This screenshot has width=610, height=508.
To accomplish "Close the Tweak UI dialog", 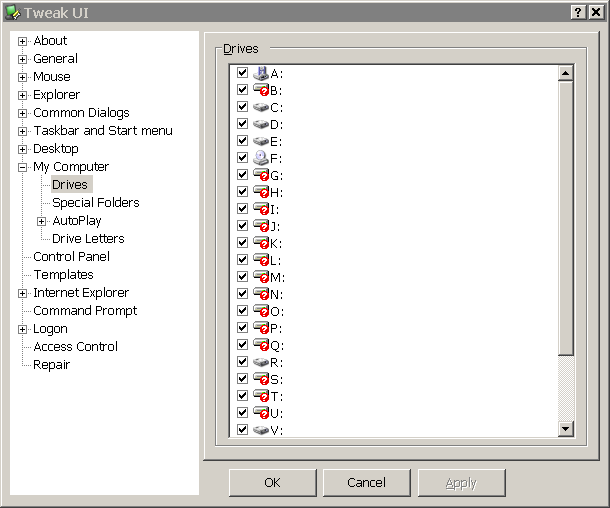I will click(x=596, y=12).
